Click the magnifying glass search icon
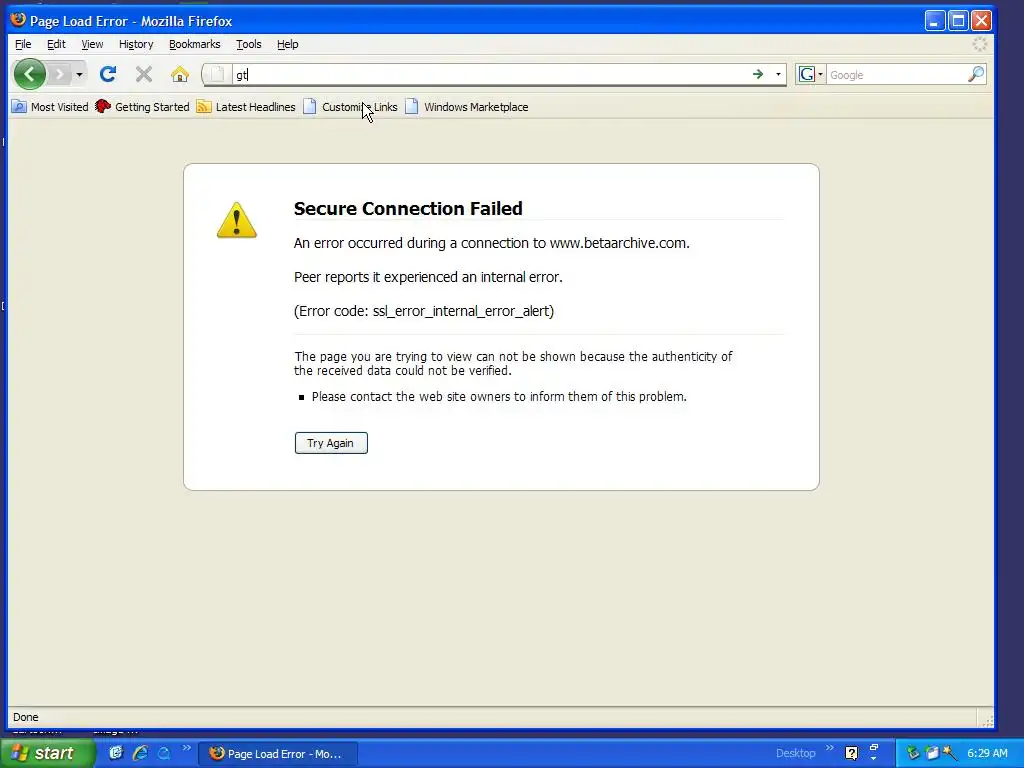 (x=976, y=74)
